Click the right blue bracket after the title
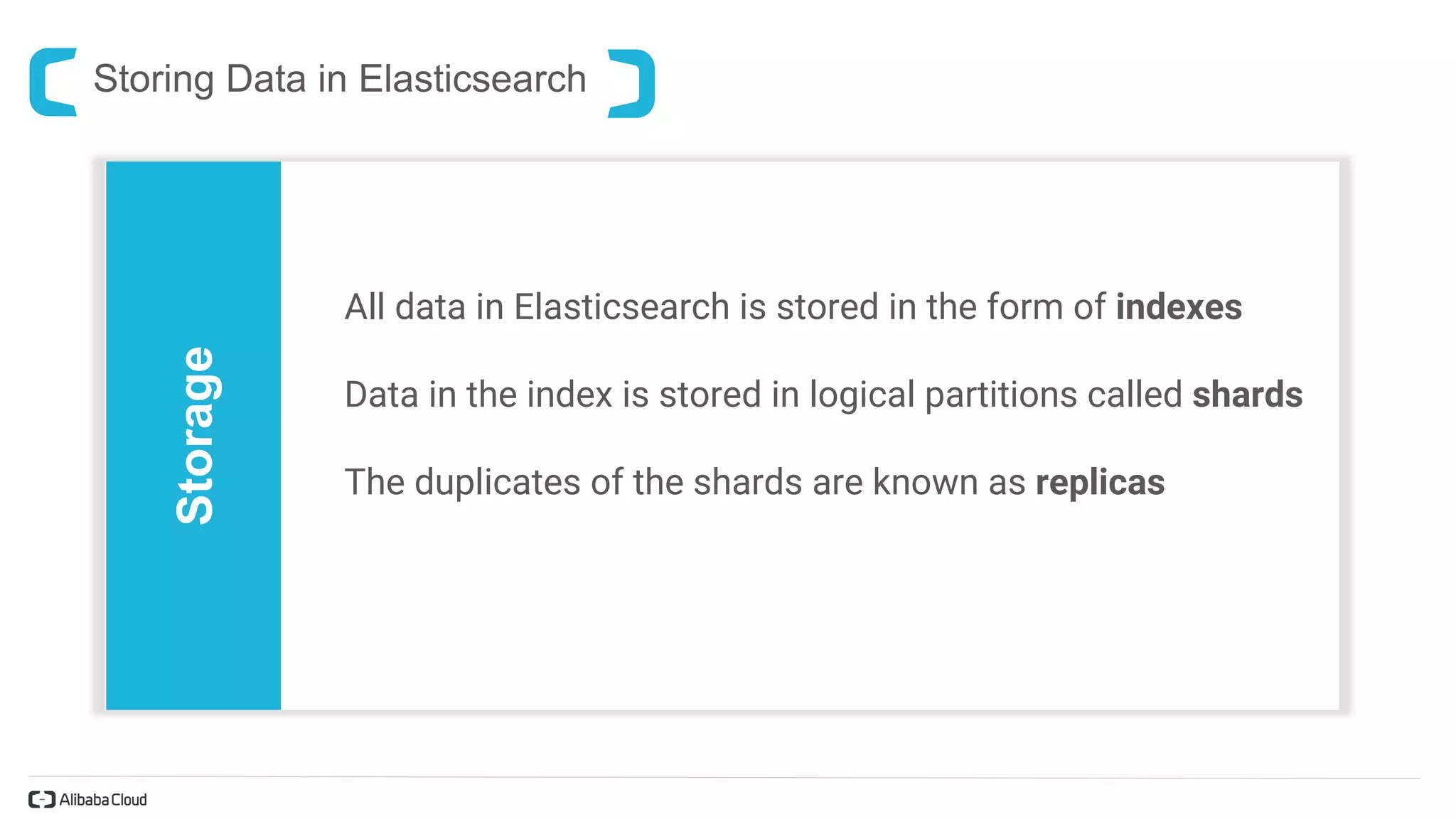Image resolution: width=1456 pixels, height=819 pixels. click(x=631, y=83)
